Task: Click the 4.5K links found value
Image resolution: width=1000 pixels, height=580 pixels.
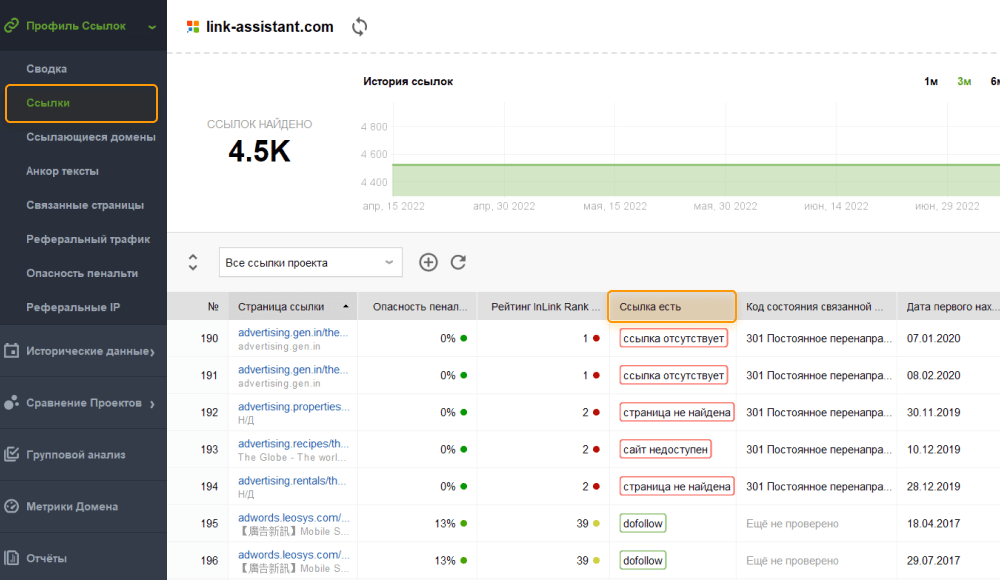Action: coord(260,151)
